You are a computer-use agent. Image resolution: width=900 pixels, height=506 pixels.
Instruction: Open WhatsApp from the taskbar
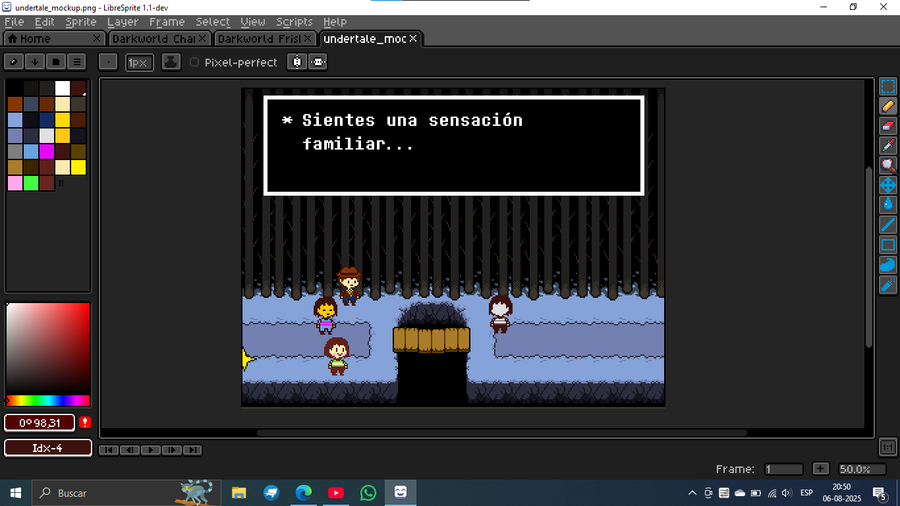pos(368,493)
